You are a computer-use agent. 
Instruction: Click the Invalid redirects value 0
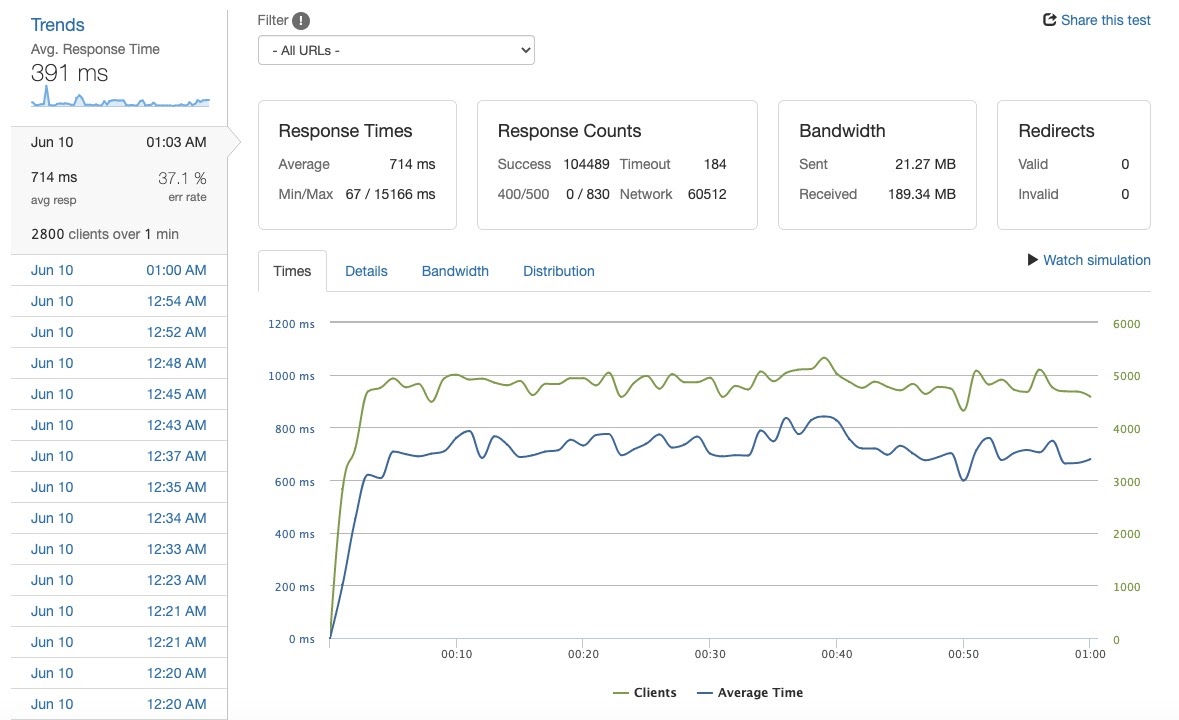pyautogui.click(x=1125, y=194)
